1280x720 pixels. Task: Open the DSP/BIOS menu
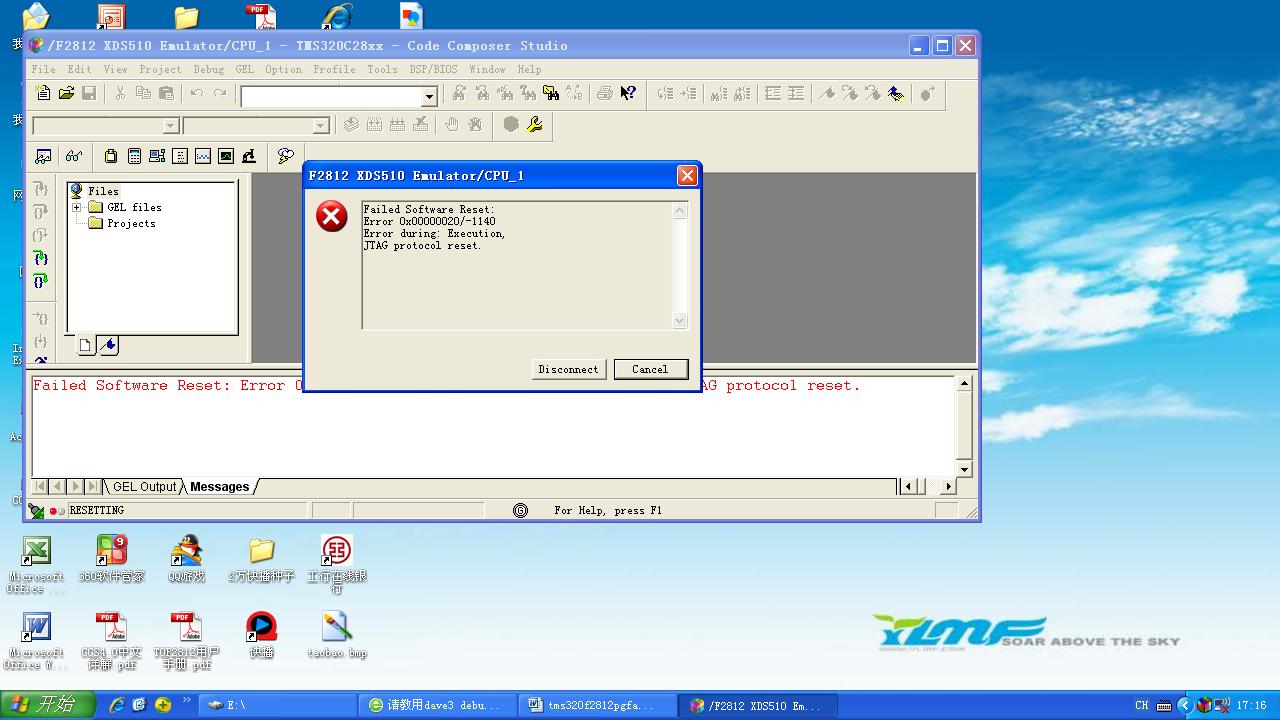tap(433, 69)
